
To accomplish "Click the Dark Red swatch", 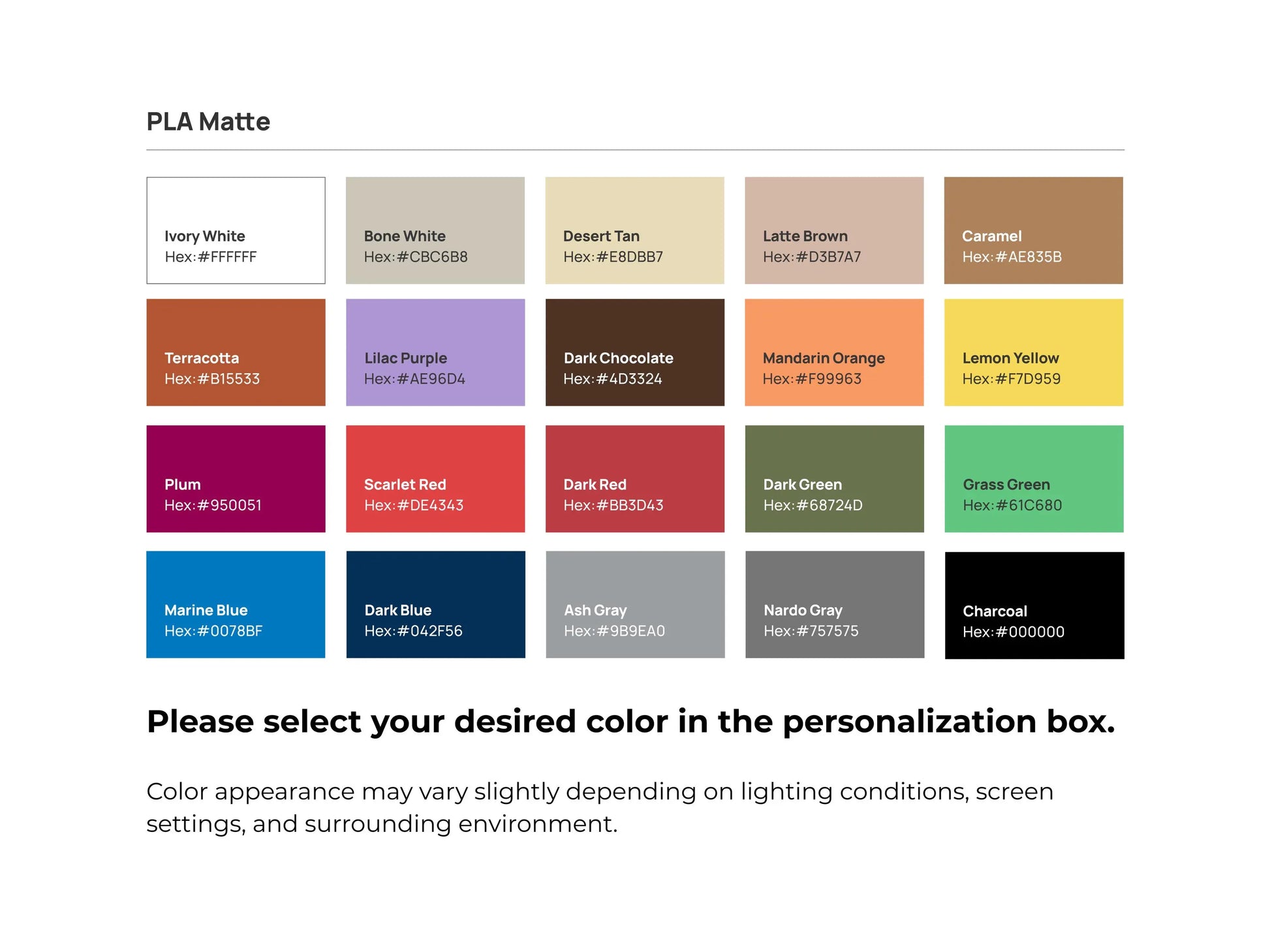I will pyautogui.click(x=634, y=479).
